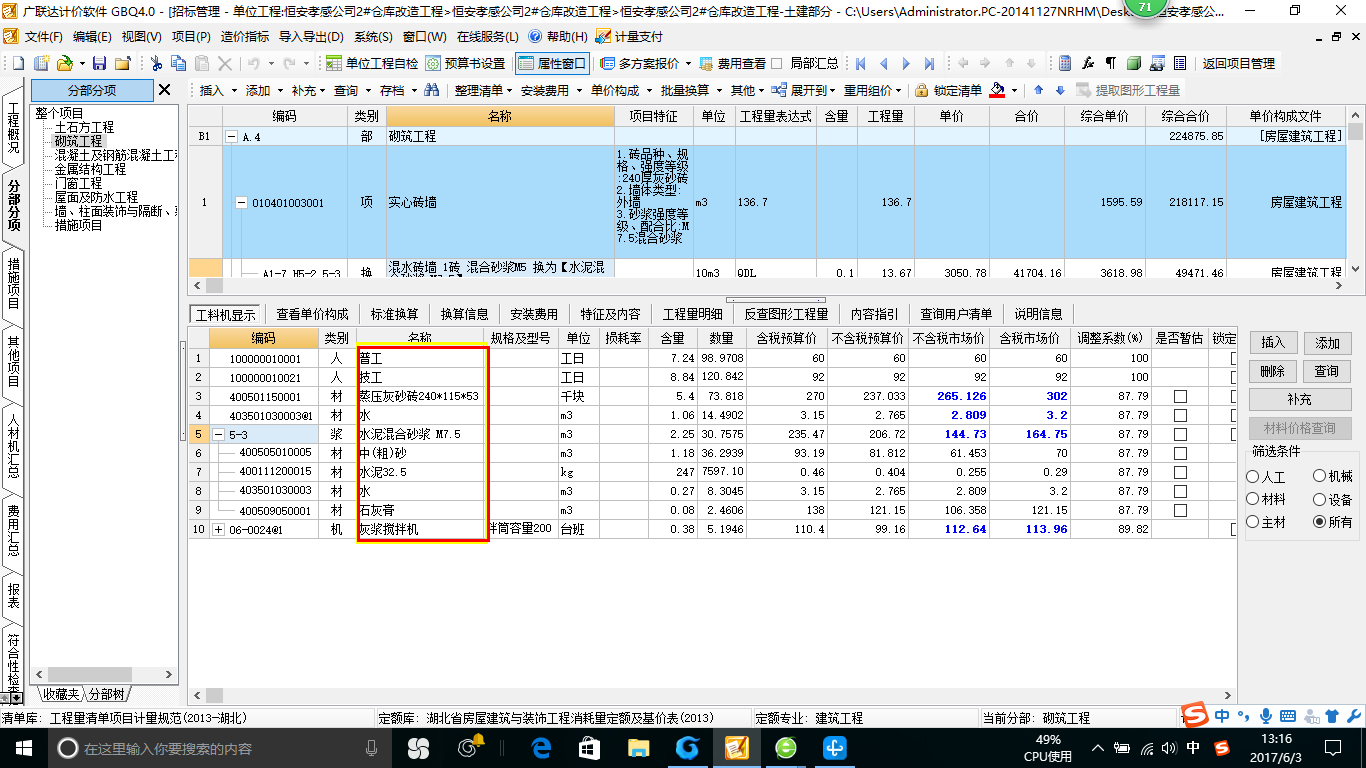Switch to 查看单价构成 tab
This screenshot has height=768, width=1366.
pyautogui.click(x=312, y=314)
